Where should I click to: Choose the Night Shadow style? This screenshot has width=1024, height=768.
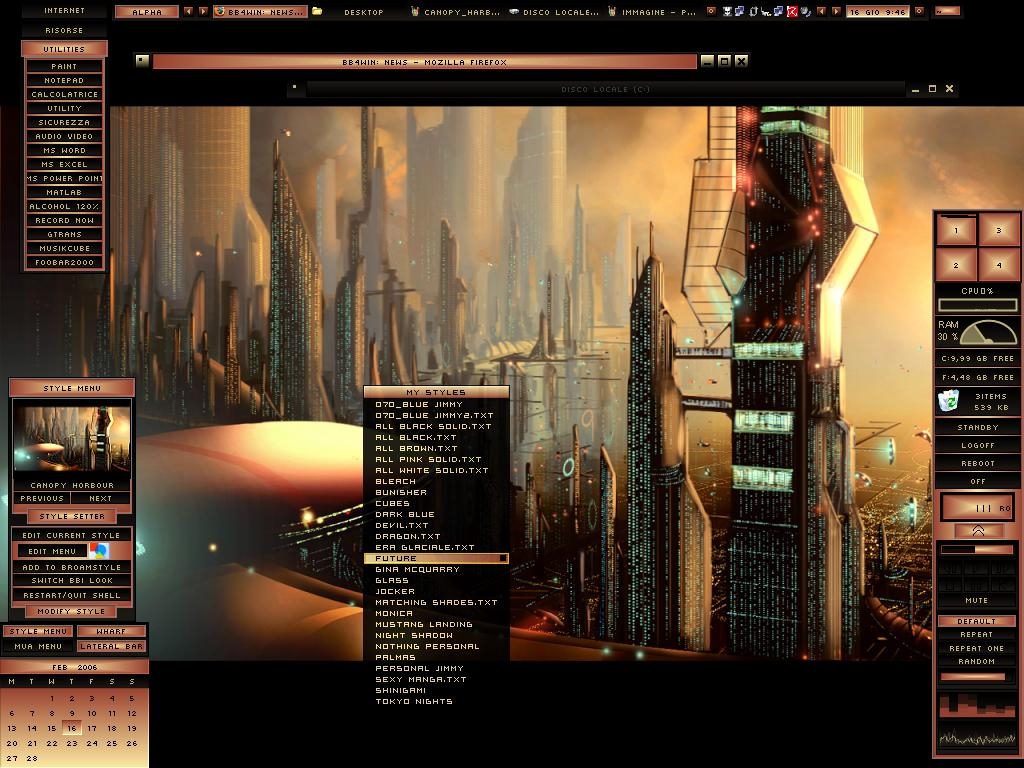[x=436, y=635]
